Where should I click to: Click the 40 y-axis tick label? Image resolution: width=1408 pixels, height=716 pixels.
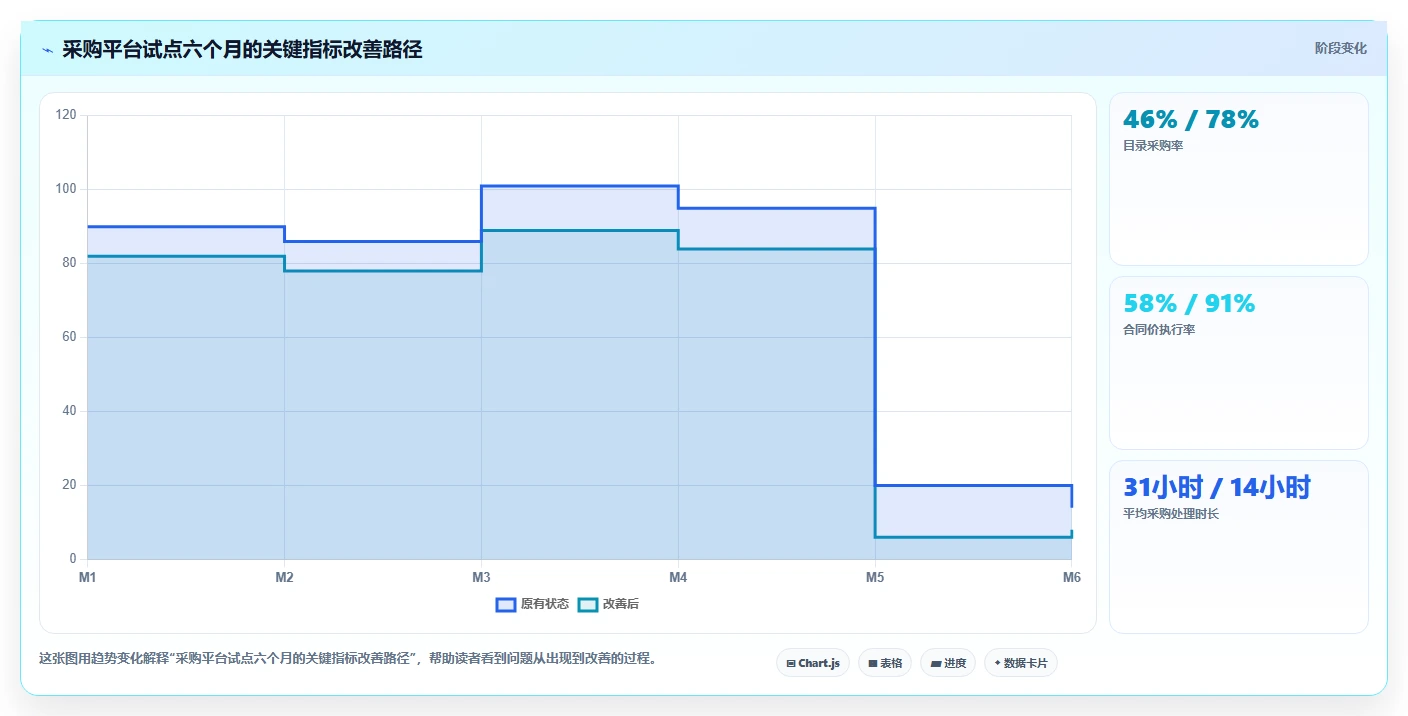pyautogui.click(x=69, y=411)
